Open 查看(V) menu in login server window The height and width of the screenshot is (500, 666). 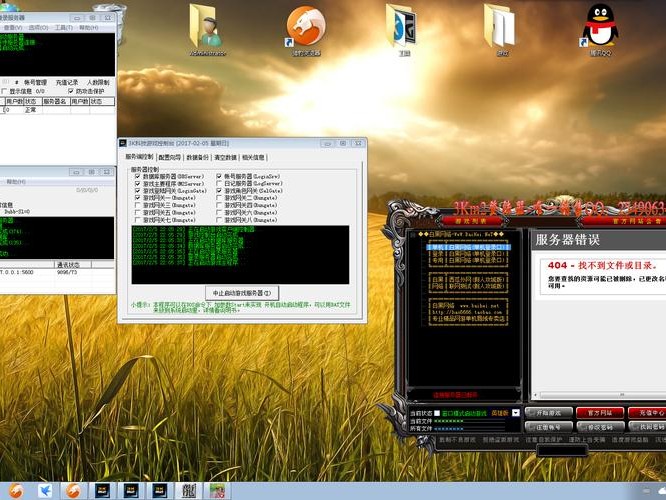(12, 28)
